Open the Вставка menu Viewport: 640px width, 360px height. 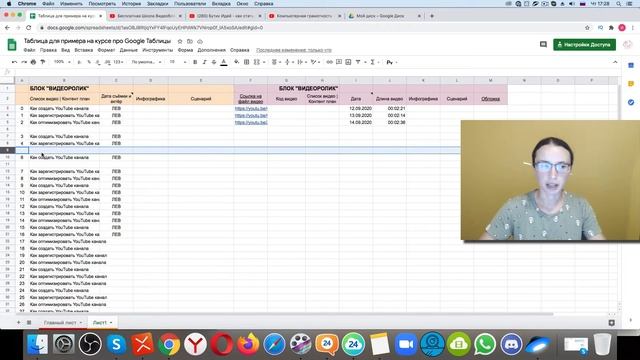(x=84, y=50)
